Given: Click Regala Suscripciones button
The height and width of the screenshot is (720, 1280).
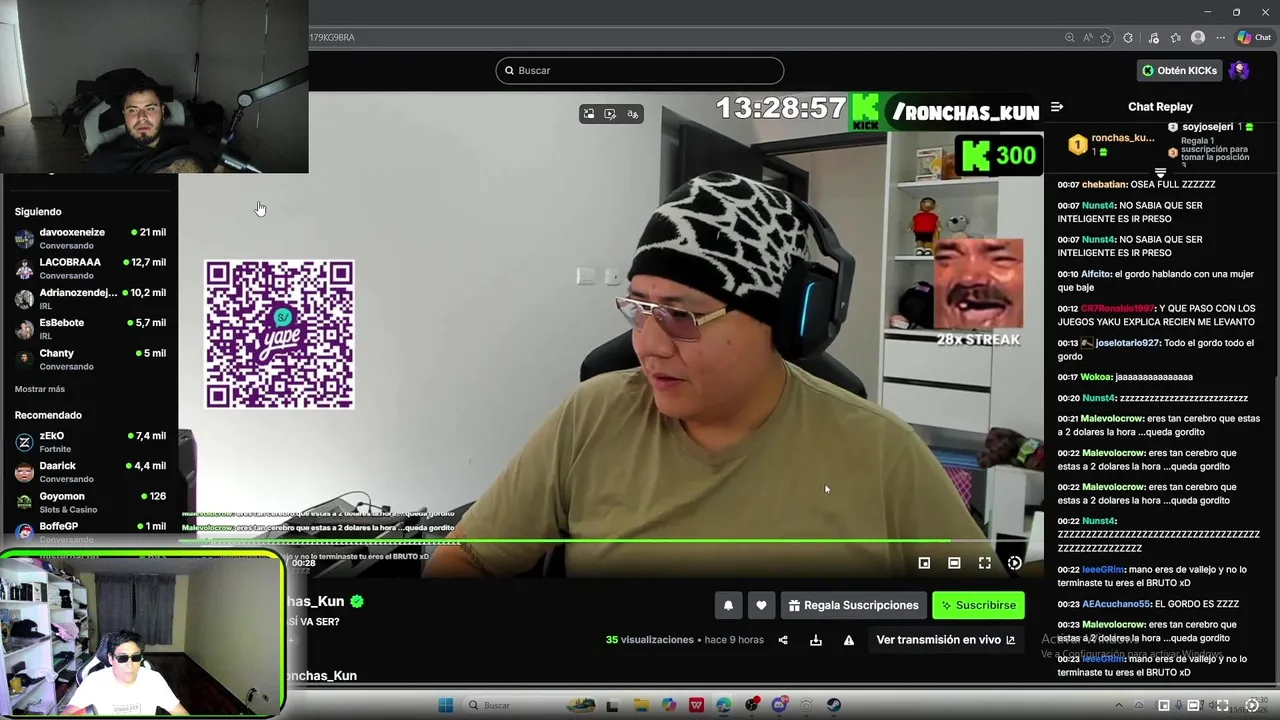Looking at the screenshot, I should (x=853, y=605).
